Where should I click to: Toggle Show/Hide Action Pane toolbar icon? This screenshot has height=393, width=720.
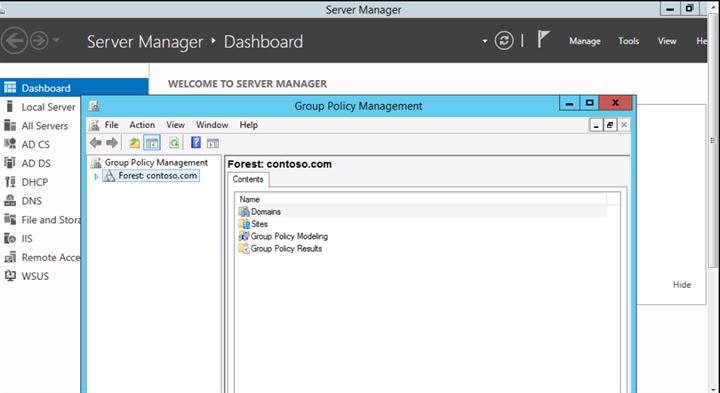pyautogui.click(x=213, y=144)
